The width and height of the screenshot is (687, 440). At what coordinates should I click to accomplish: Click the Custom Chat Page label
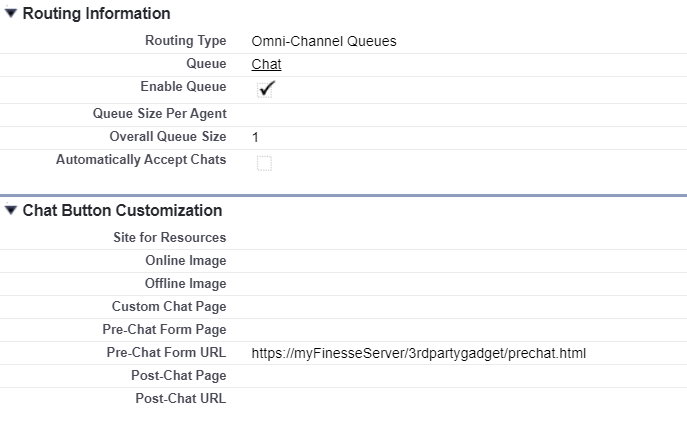pos(169,306)
